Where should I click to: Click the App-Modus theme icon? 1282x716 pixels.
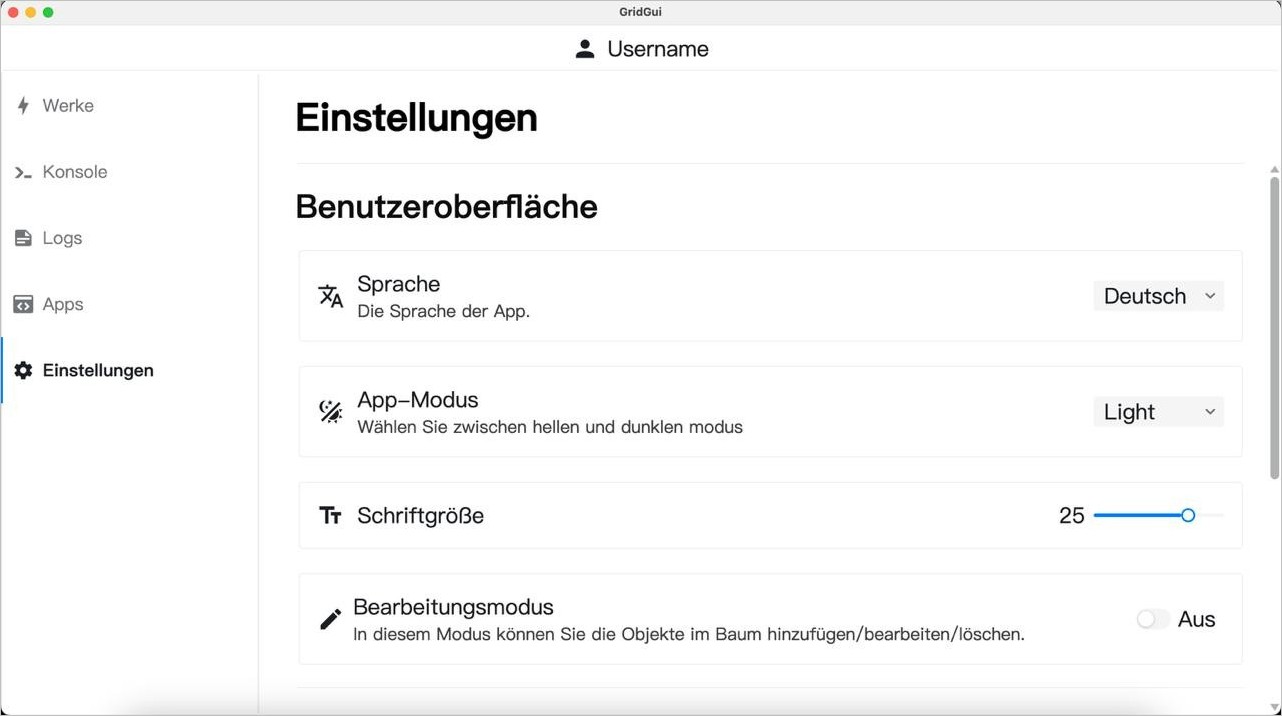click(330, 412)
